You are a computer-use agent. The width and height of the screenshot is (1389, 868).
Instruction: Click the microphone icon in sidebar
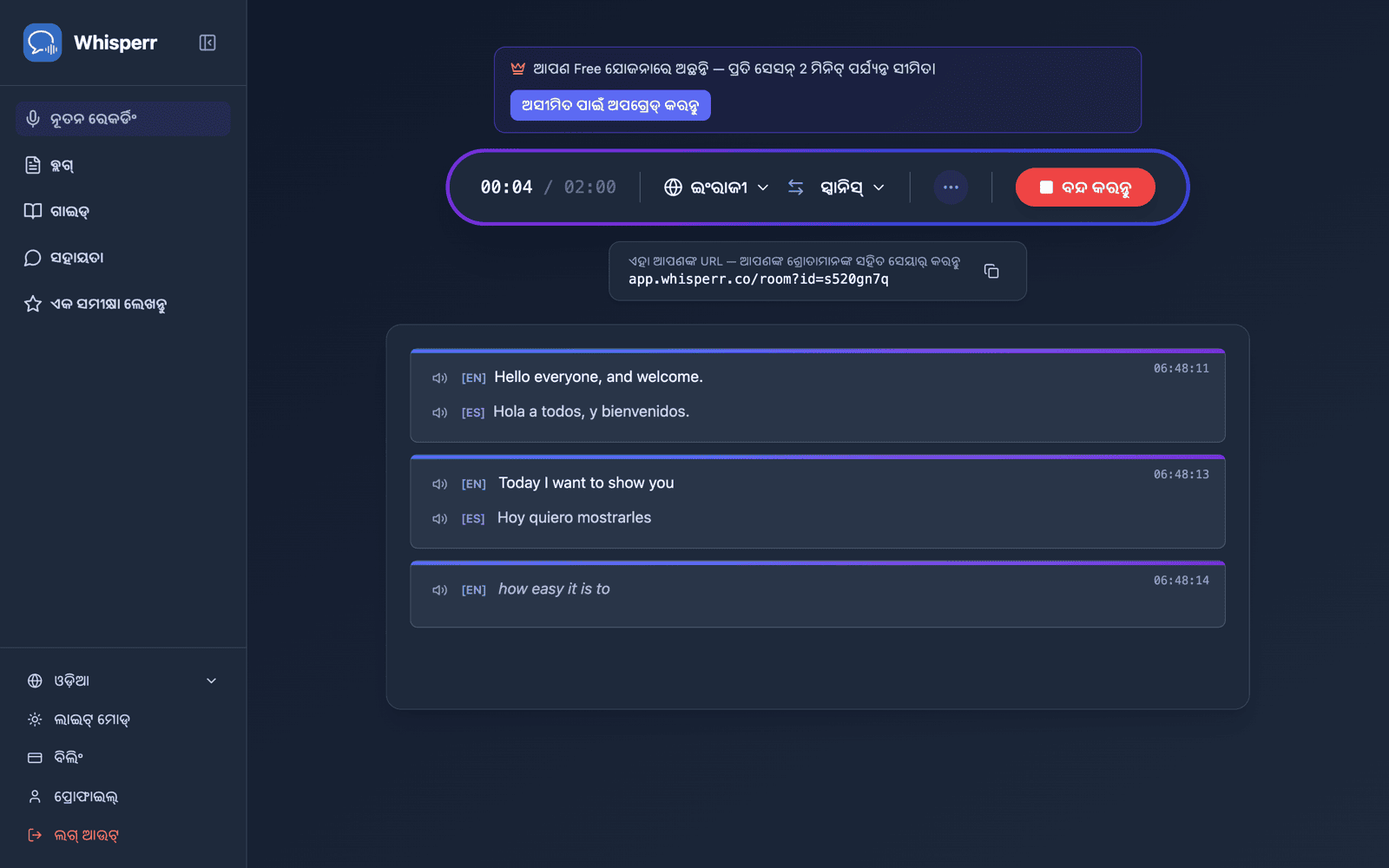pos(33,119)
